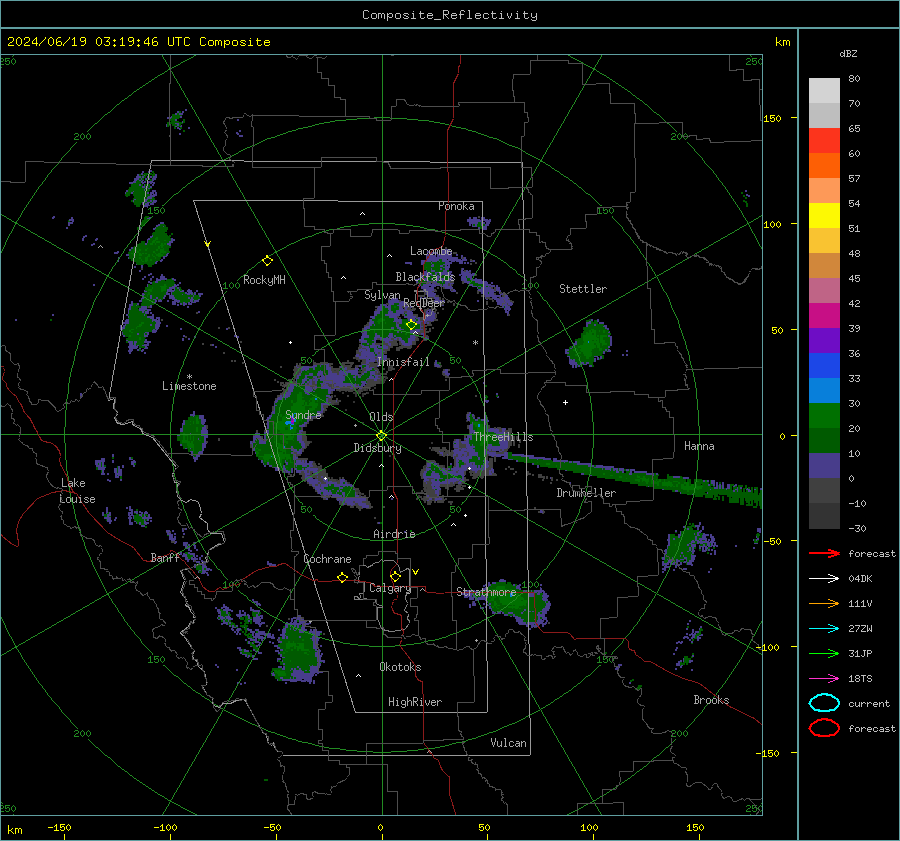The width and height of the screenshot is (900, 841).
Task: Click the Strathmore town label
Action: click(486, 592)
